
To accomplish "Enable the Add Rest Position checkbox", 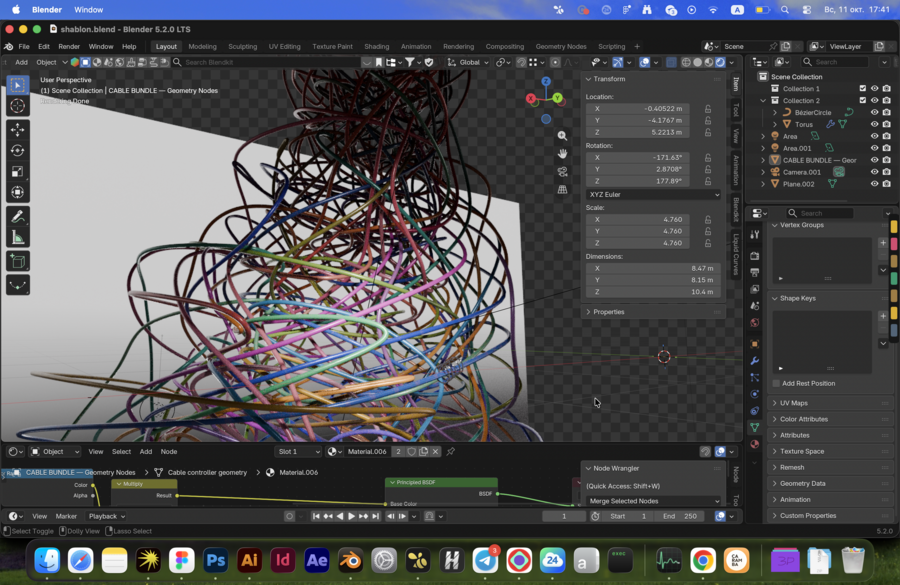I will pos(776,383).
